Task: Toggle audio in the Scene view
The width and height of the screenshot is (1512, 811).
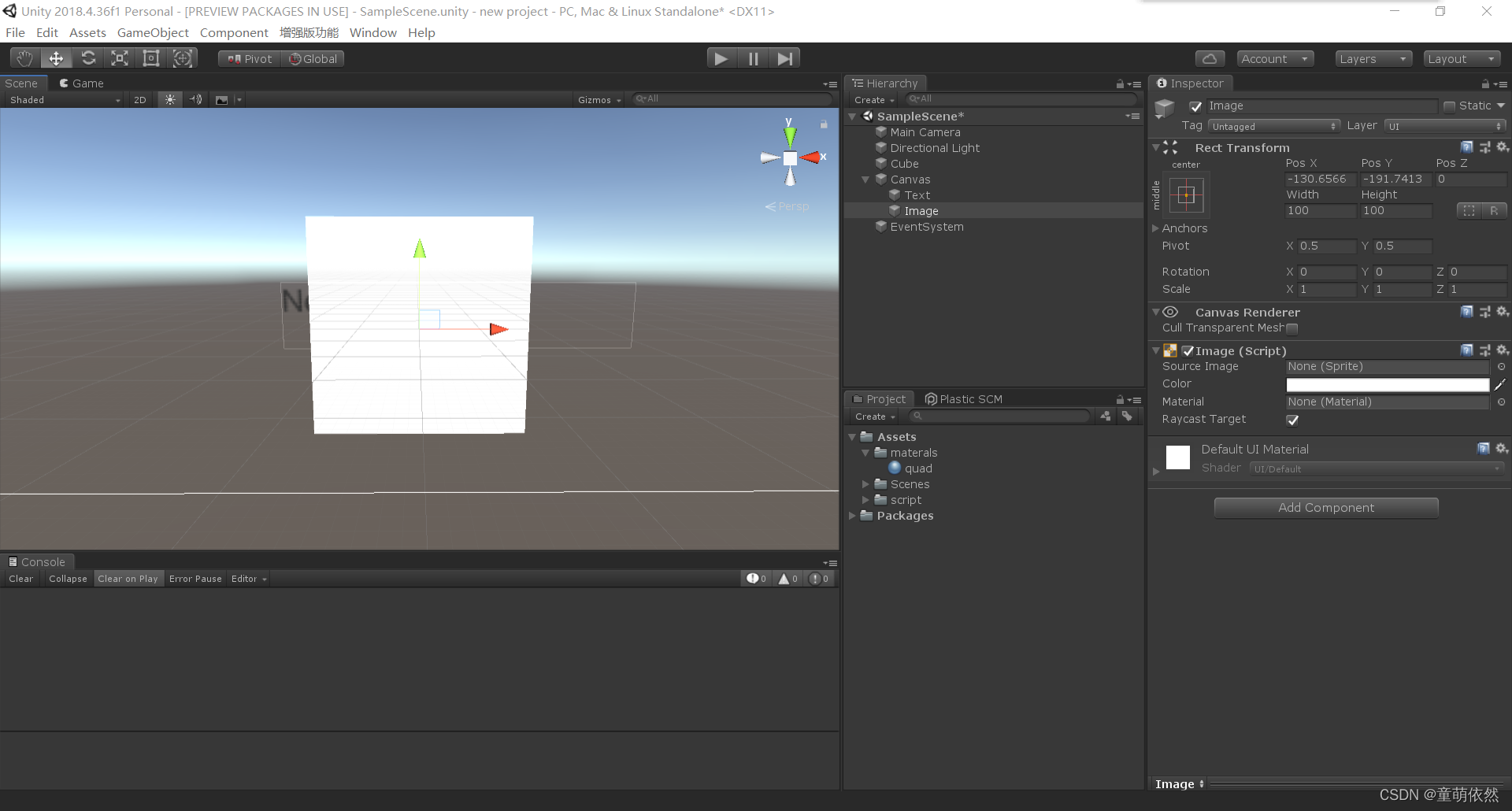Action: point(195,99)
